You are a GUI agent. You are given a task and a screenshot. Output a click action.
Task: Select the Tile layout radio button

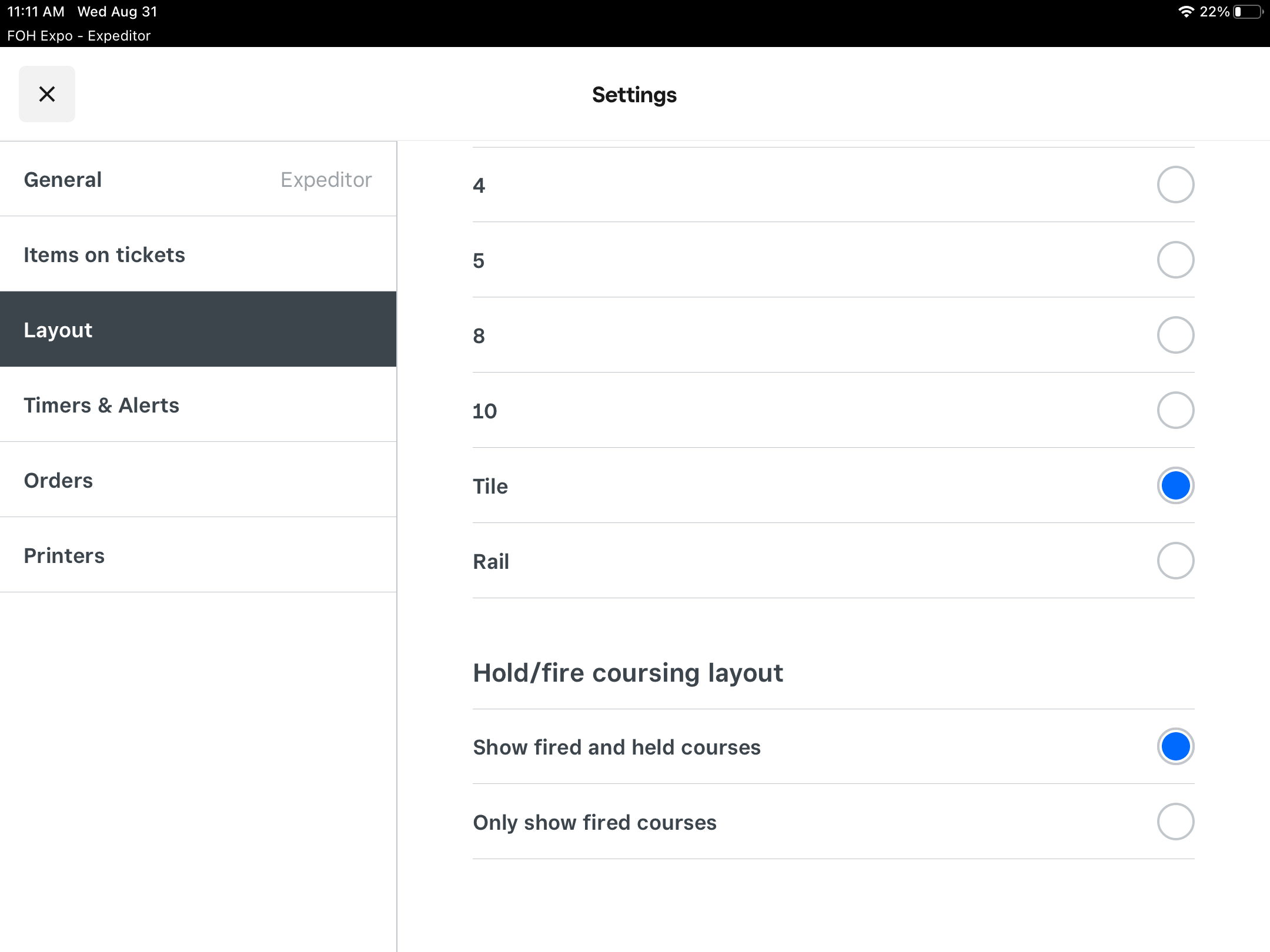tap(1175, 485)
